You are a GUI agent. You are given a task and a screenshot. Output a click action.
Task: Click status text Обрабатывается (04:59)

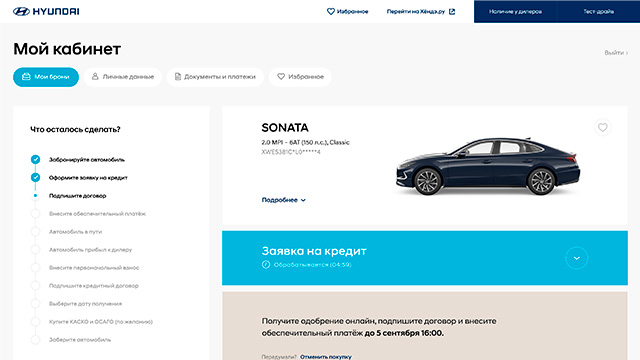312,264
